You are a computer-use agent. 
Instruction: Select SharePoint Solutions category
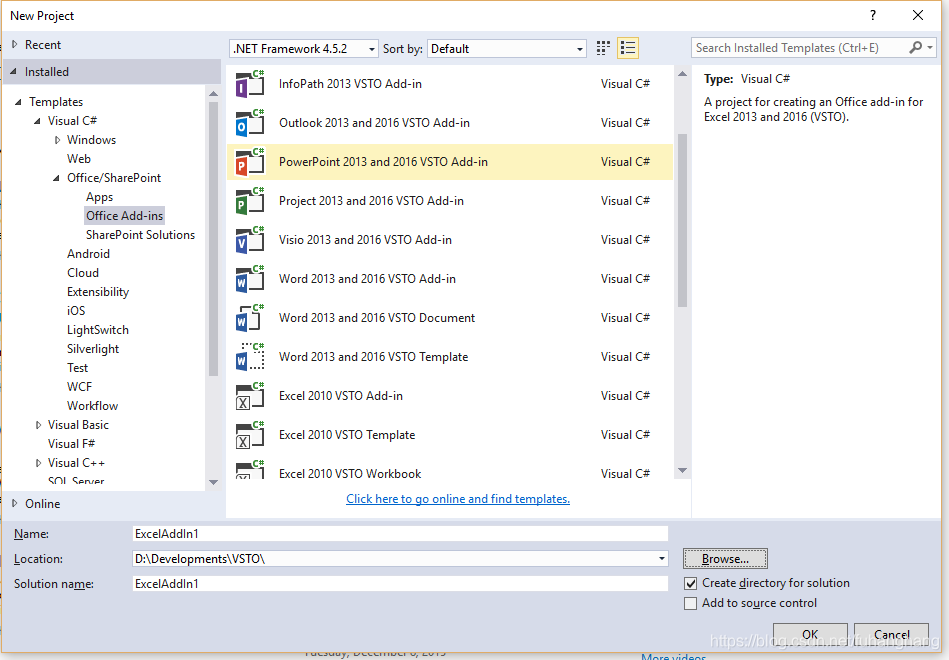tap(140, 235)
